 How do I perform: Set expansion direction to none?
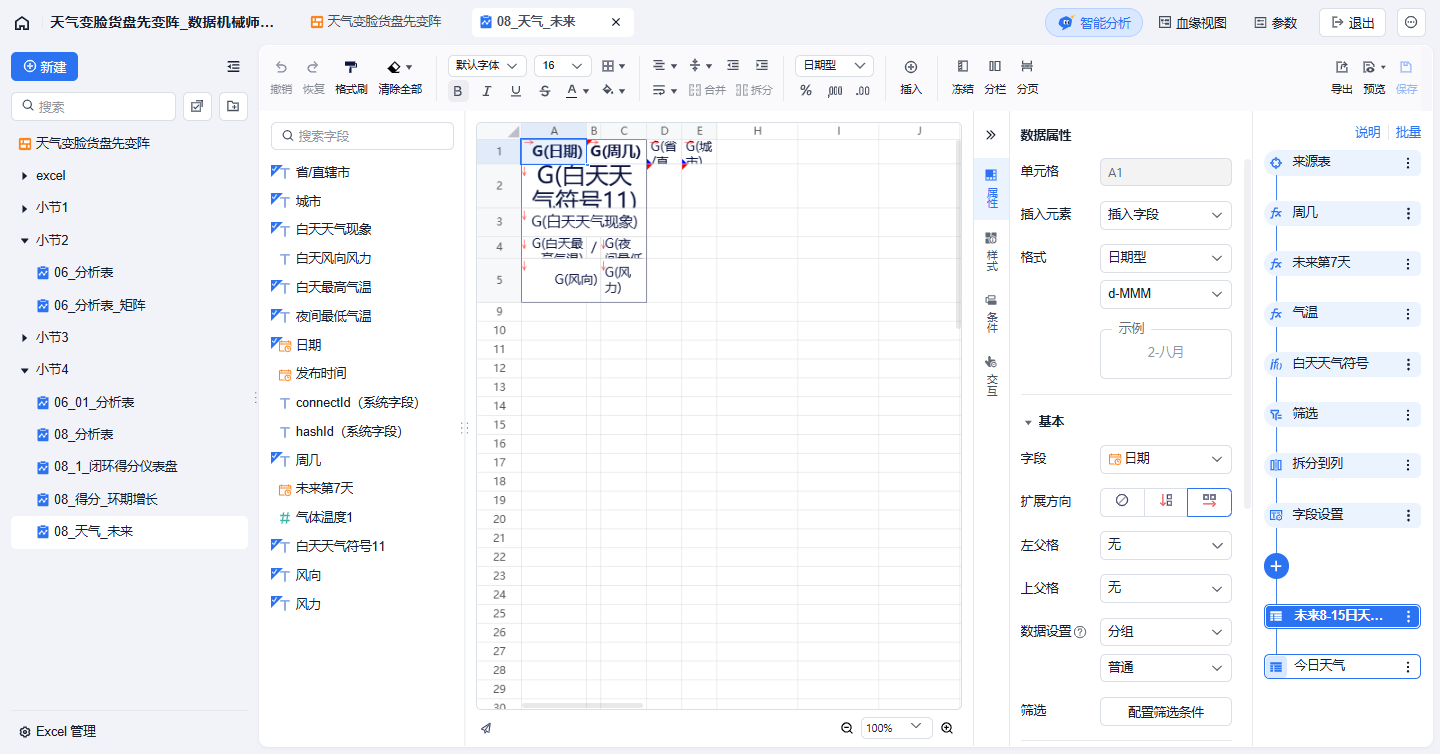click(1122, 501)
